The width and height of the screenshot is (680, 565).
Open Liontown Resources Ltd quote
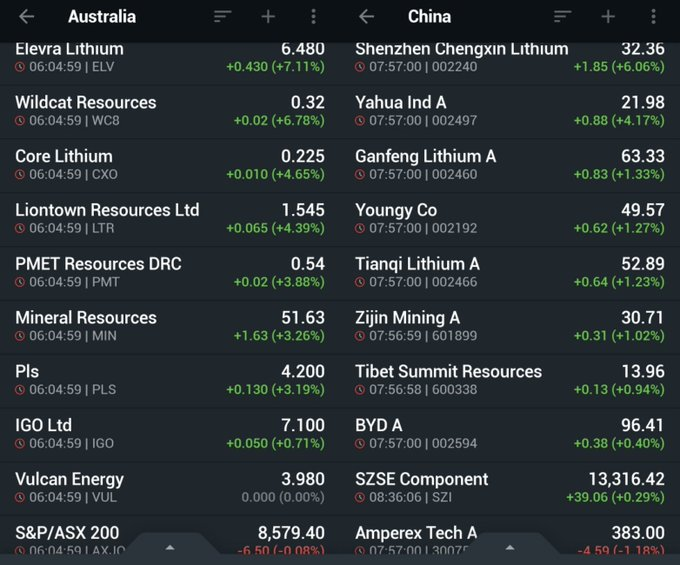170,219
